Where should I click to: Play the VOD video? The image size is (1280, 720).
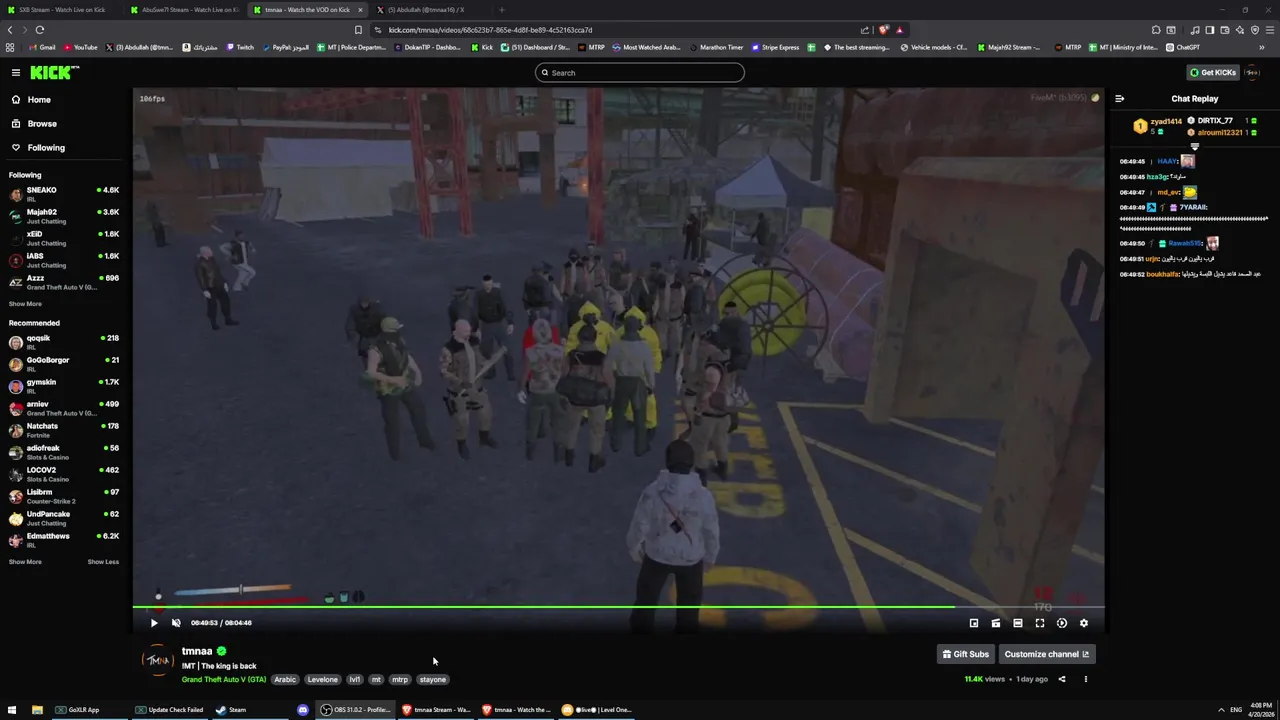coord(154,623)
